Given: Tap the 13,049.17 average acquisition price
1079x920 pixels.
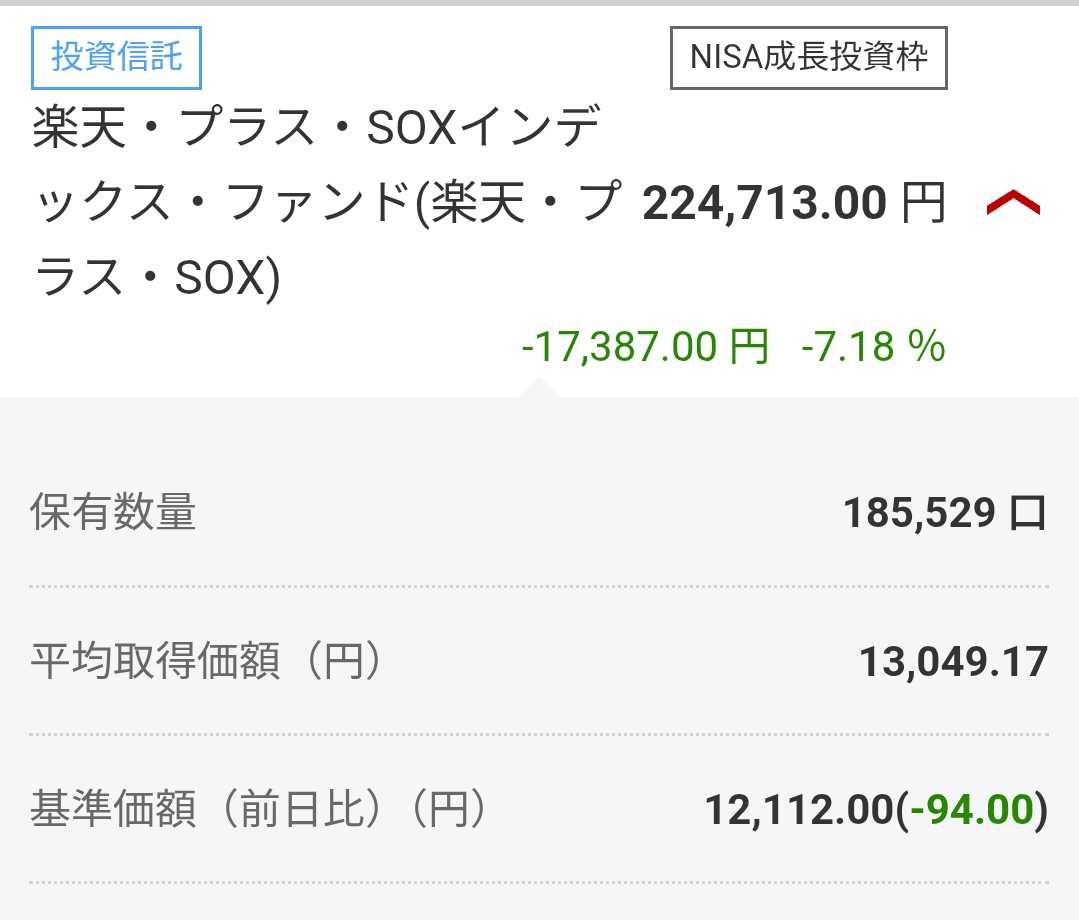Looking at the screenshot, I should pos(953,662).
